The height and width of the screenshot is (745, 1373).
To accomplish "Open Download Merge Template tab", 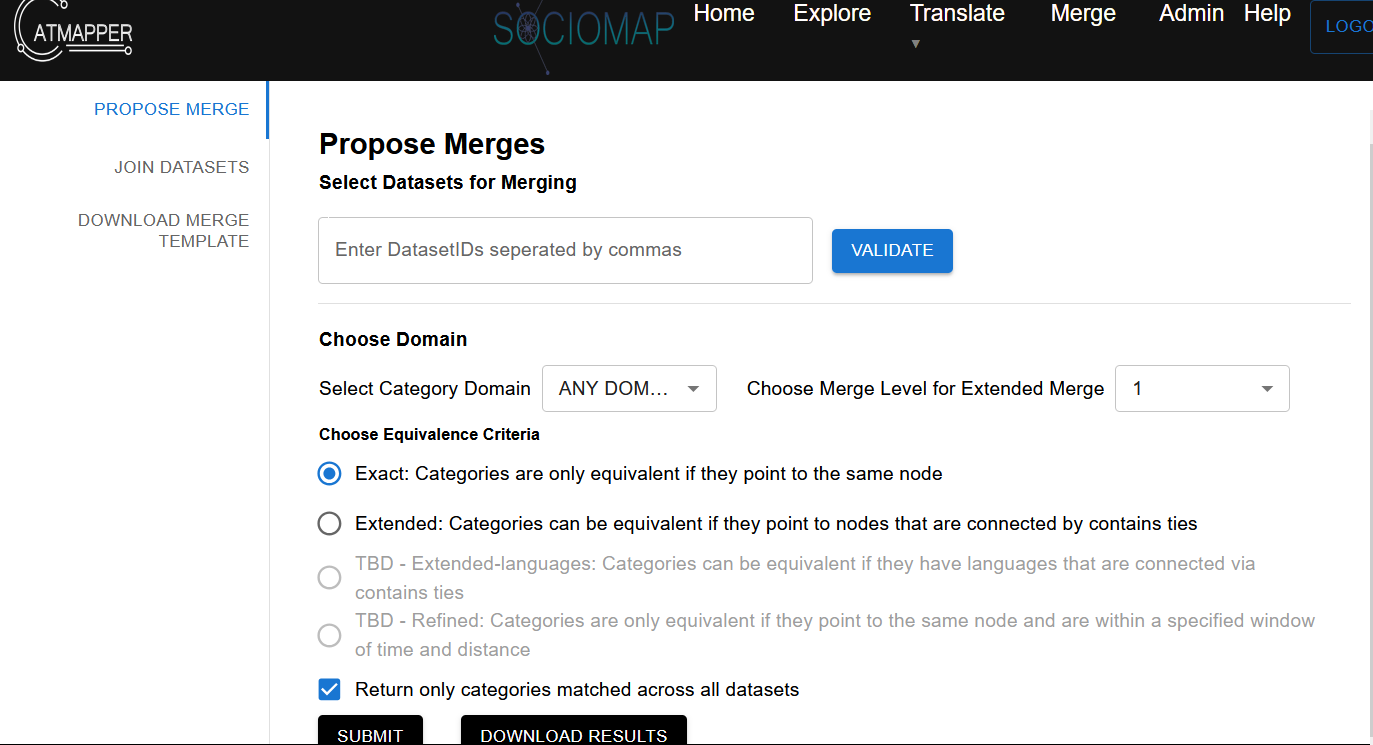I will tap(164, 230).
